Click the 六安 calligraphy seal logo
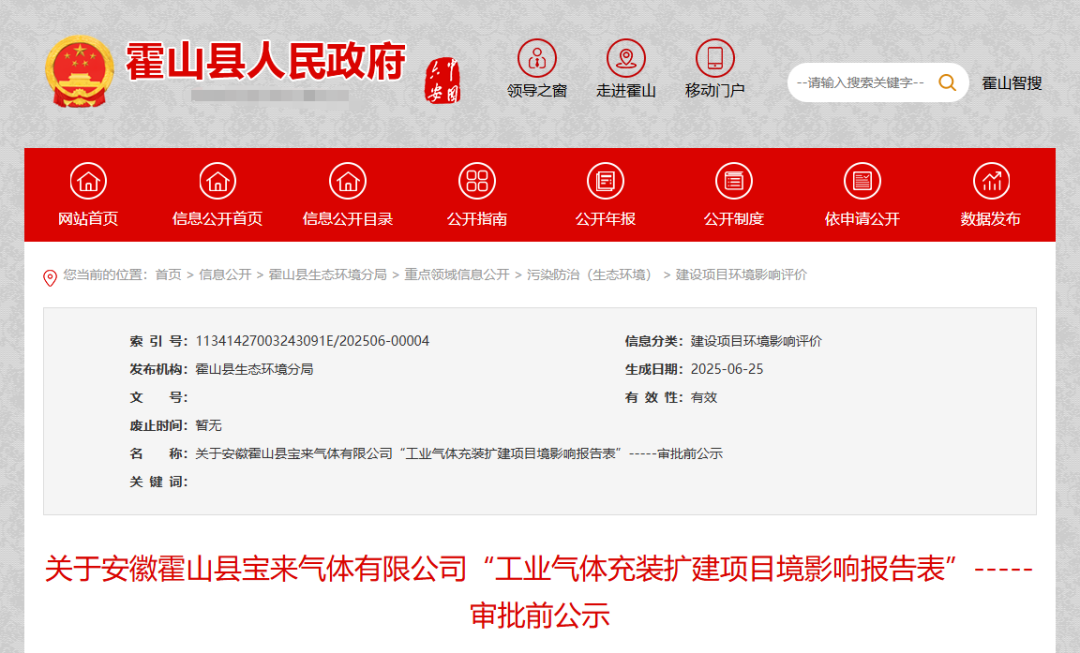 click(x=442, y=81)
